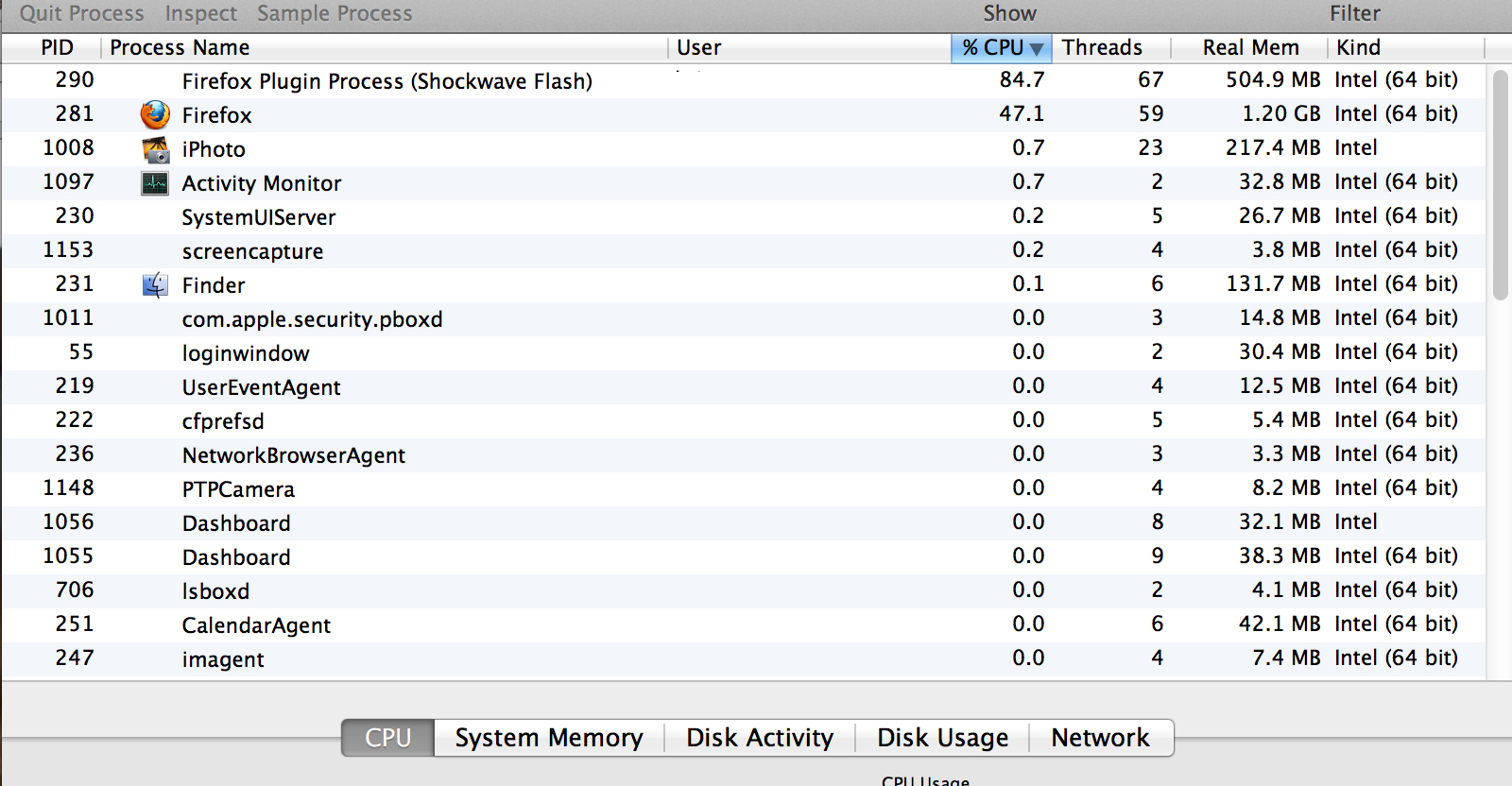
Task: Sort the list by PID column
Action: 57,48
